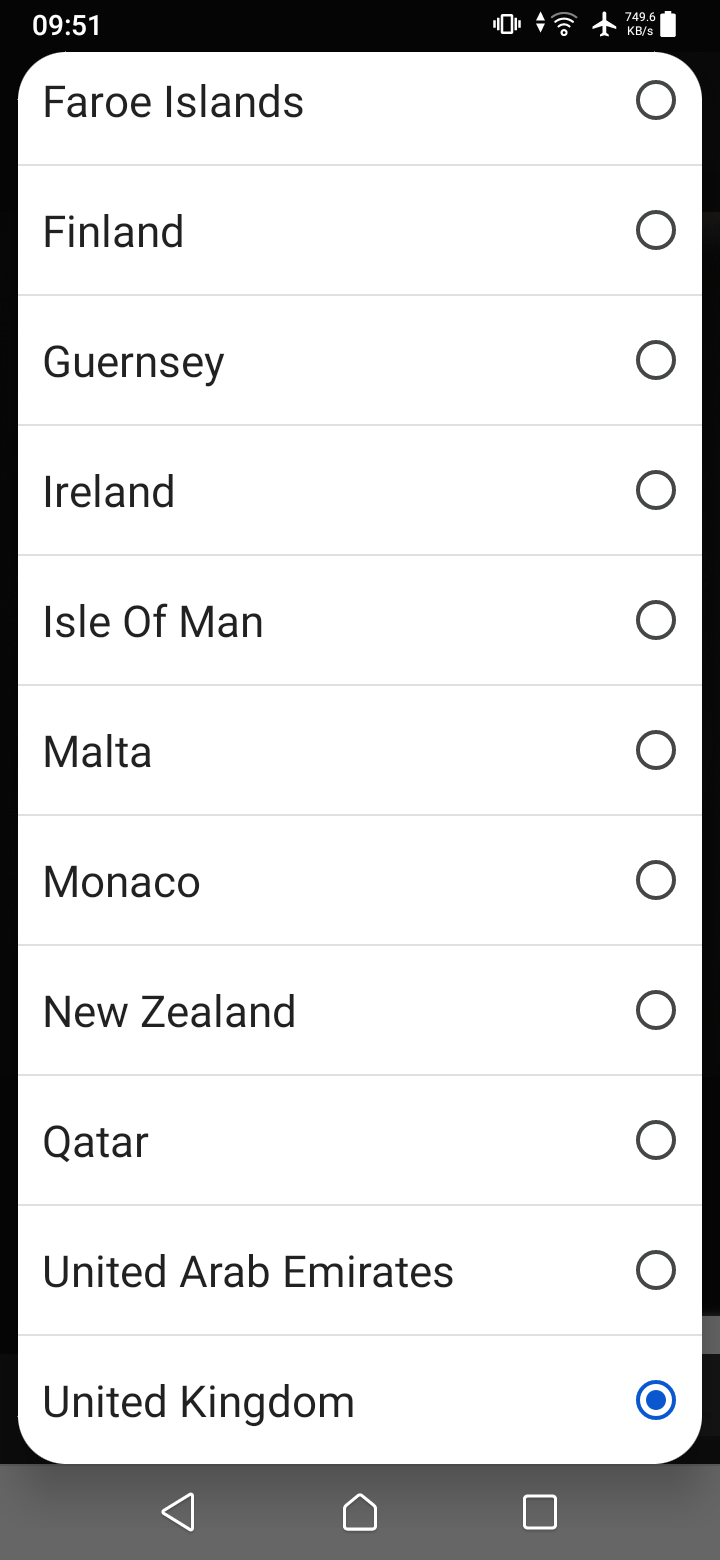This screenshot has width=720, height=1560.
Task: Select the Isle Of Man radio button
Action: point(655,620)
